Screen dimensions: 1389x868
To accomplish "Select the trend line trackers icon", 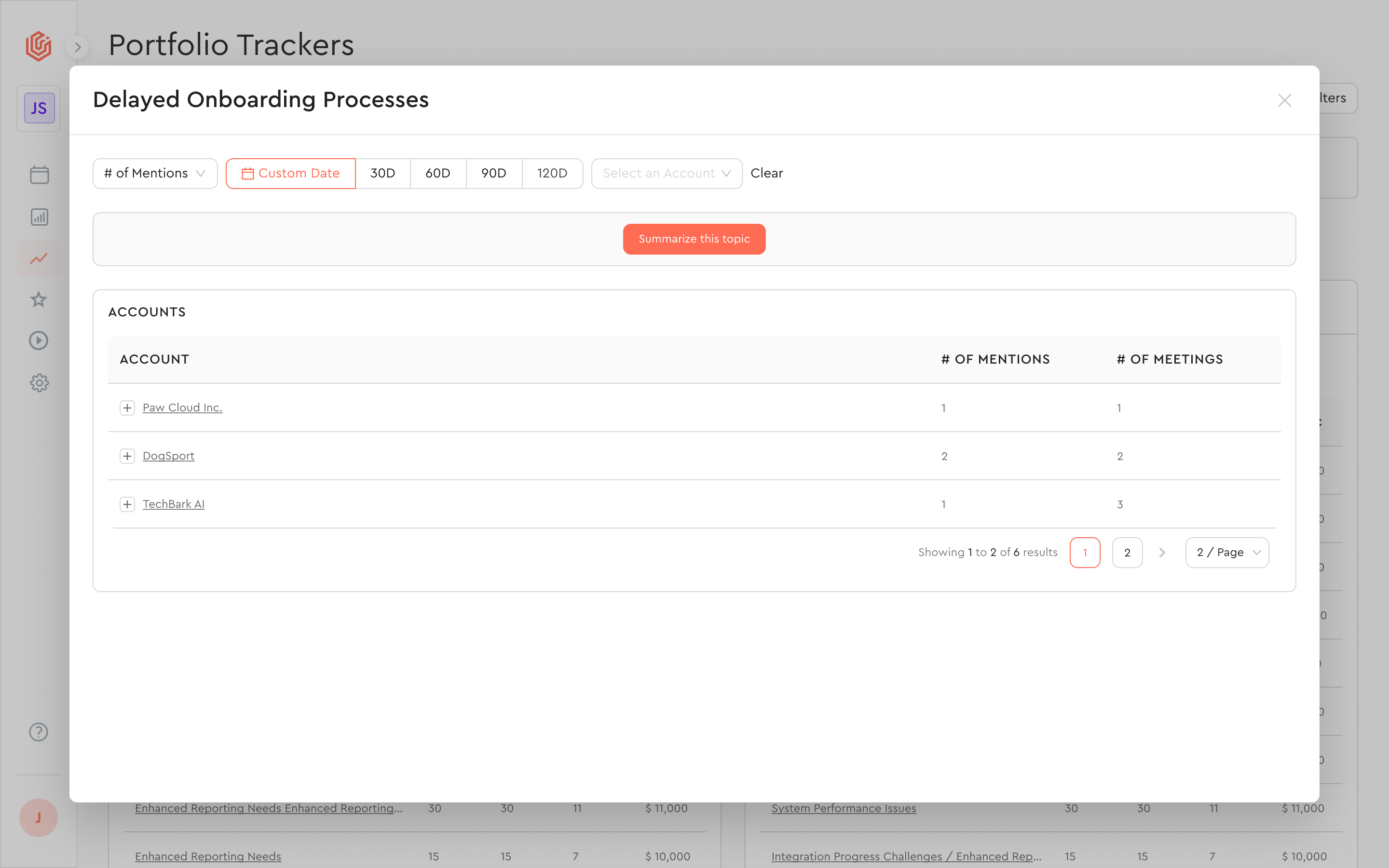I will point(39,258).
